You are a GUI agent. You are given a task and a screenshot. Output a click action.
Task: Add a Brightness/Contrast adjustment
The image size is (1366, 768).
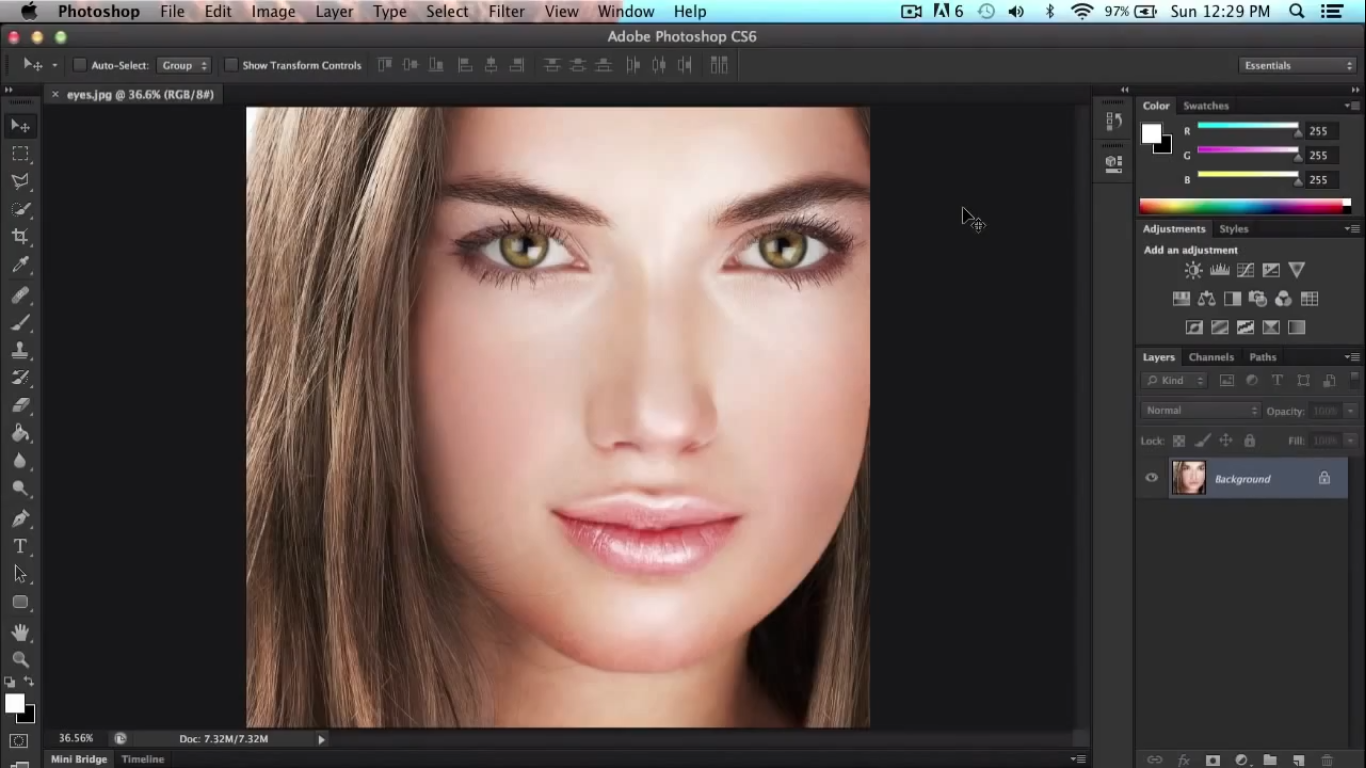point(1193,270)
